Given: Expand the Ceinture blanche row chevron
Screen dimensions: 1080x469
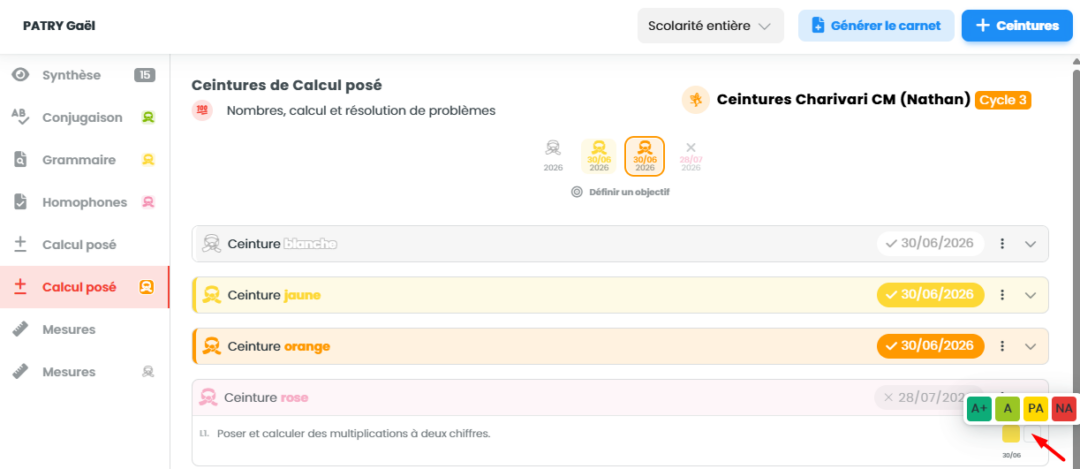Looking at the screenshot, I should point(1030,244).
